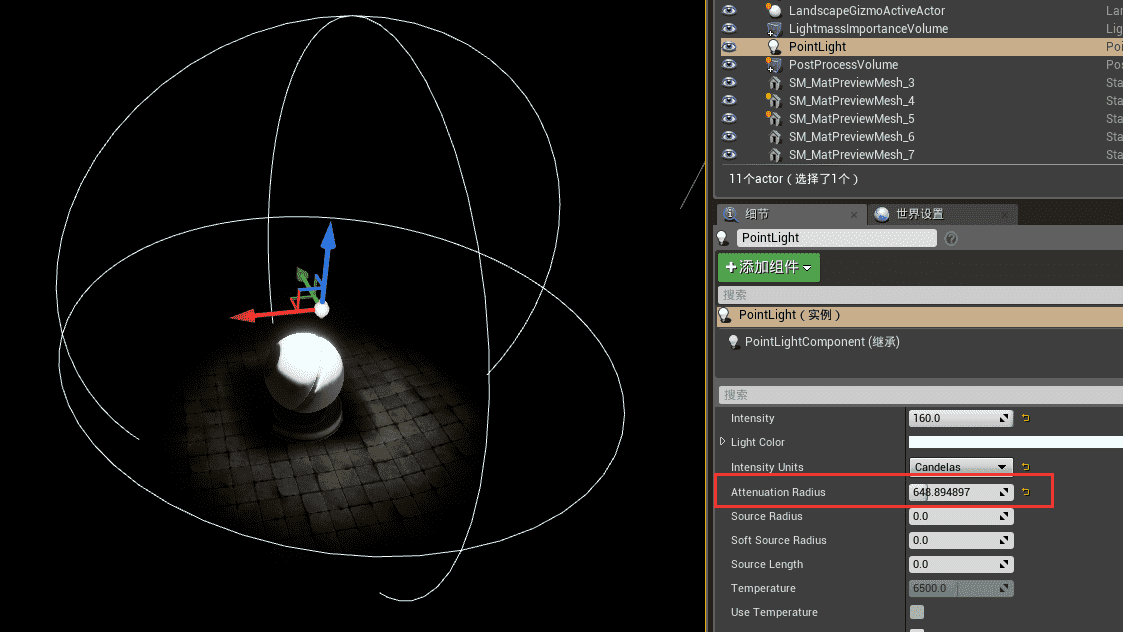The width and height of the screenshot is (1123, 632).
Task: Expand the Light Color property
Action: click(x=722, y=442)
